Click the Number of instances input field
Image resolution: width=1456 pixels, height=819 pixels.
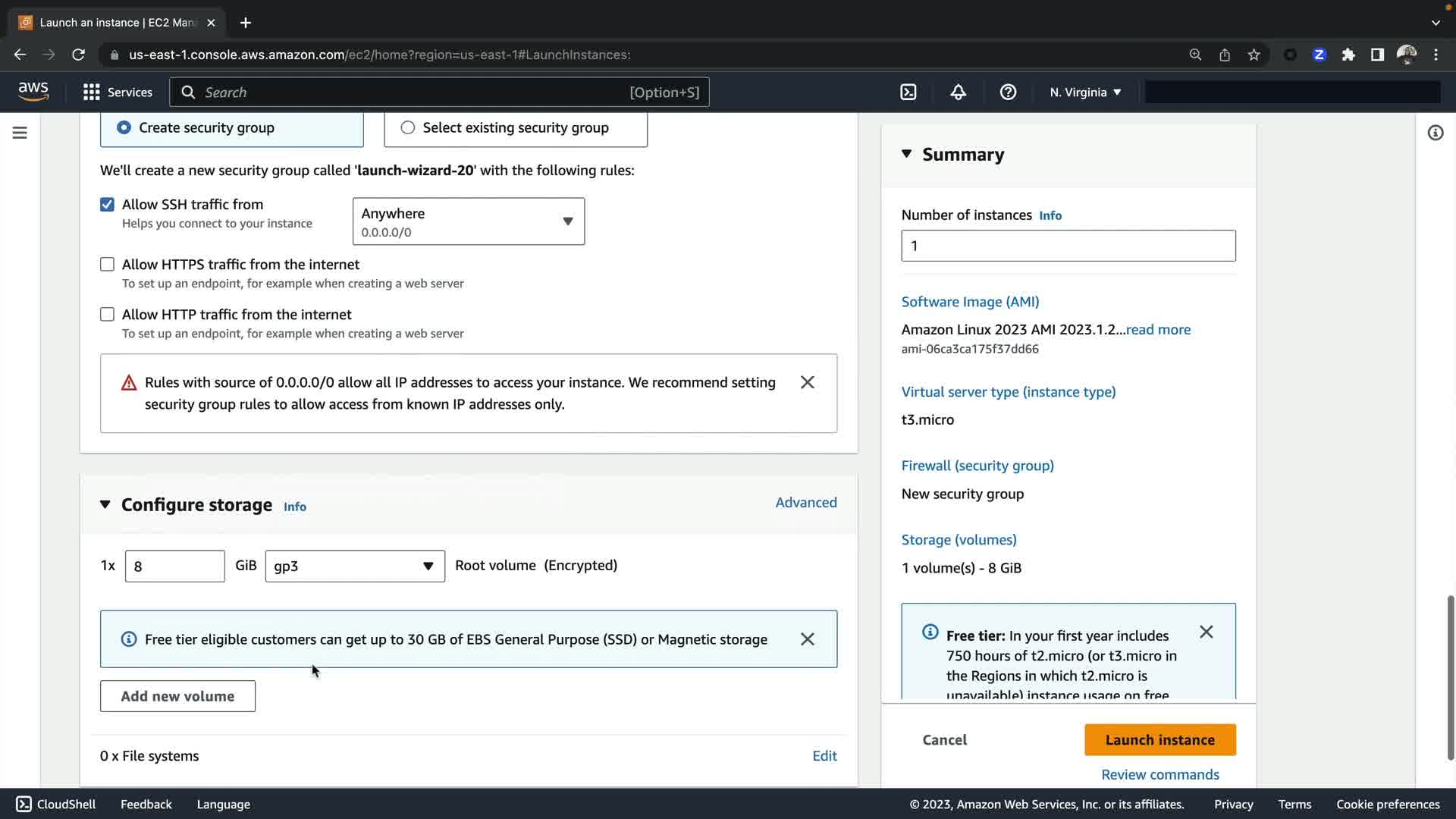pyautogui.click(x=1068, y=246)
